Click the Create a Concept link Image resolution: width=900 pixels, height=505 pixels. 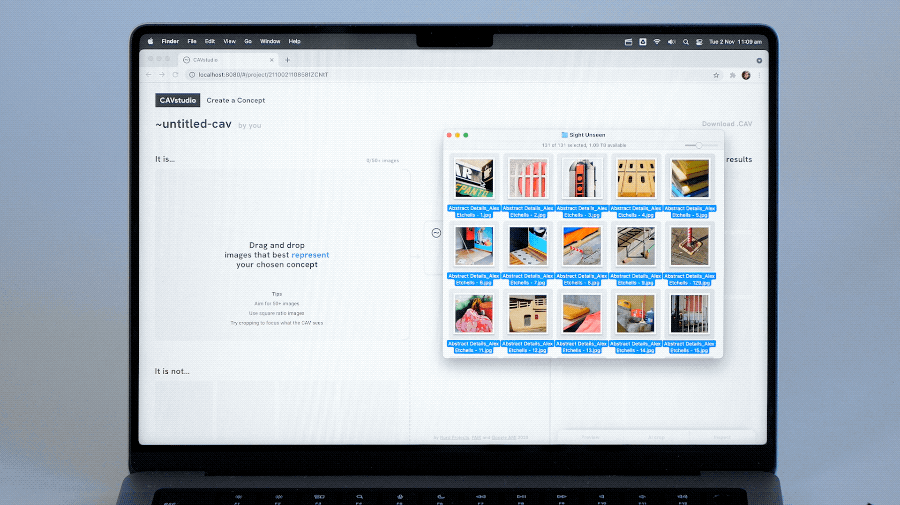236,100
